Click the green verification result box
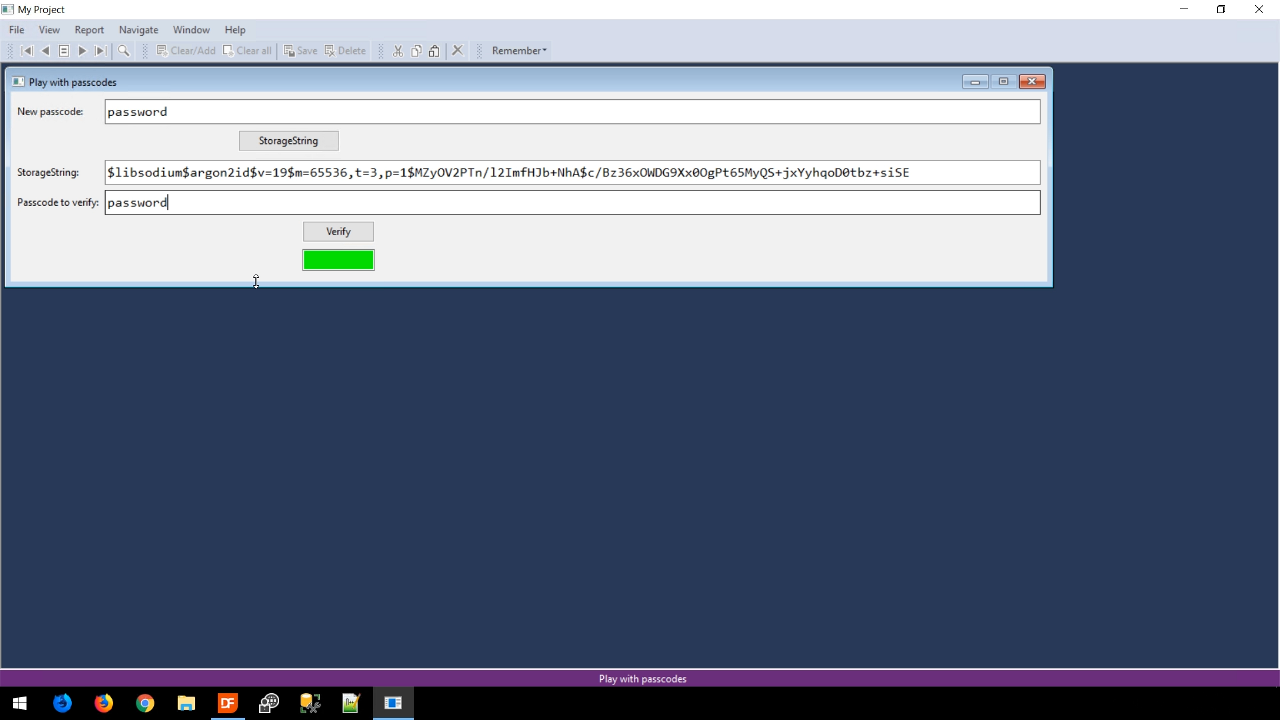The width and height of the screenshot is (1280, 720). 338,260
